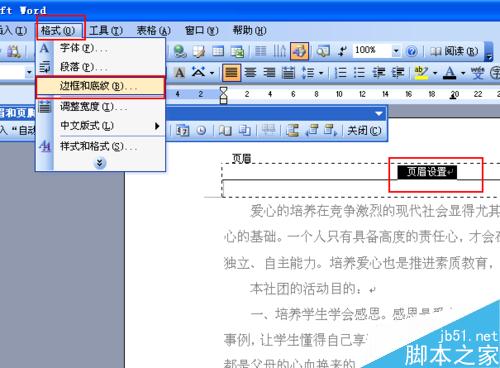Click the text direction icon

point(279,51)
